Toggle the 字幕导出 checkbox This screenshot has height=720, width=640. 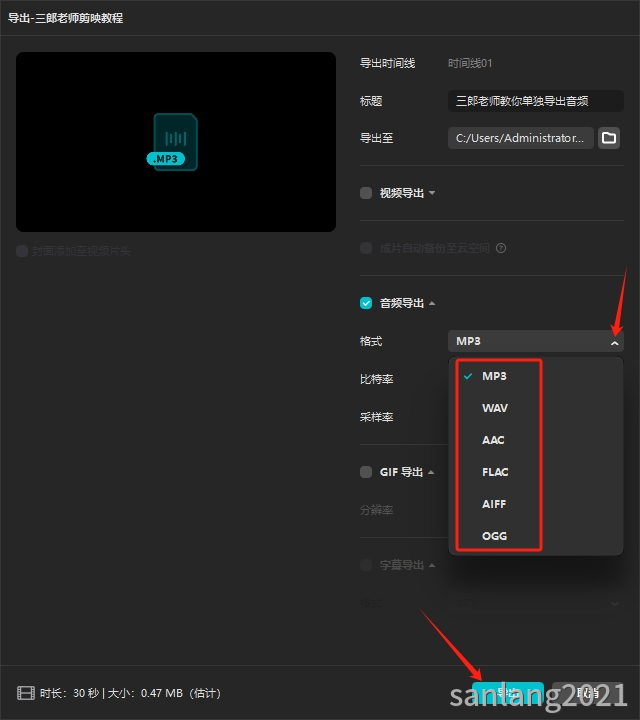pos(366,565)
